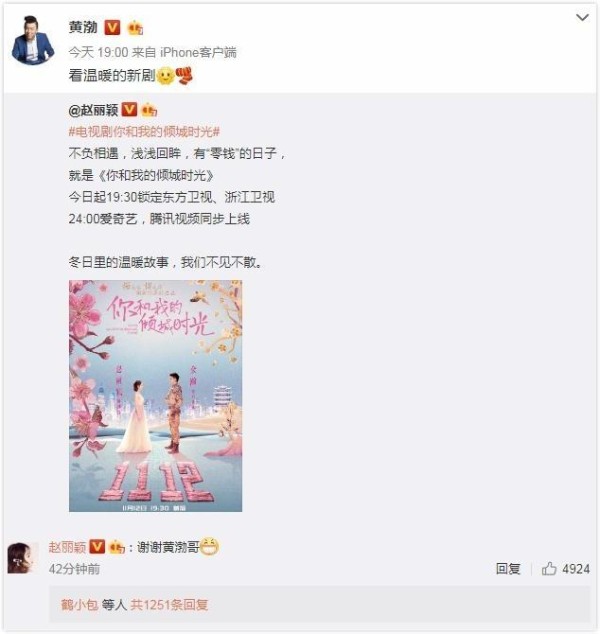Screen dimensions: 600x634
Task: Click the verified V badge beside 黄渤
Action: click(x=112, y=27)
